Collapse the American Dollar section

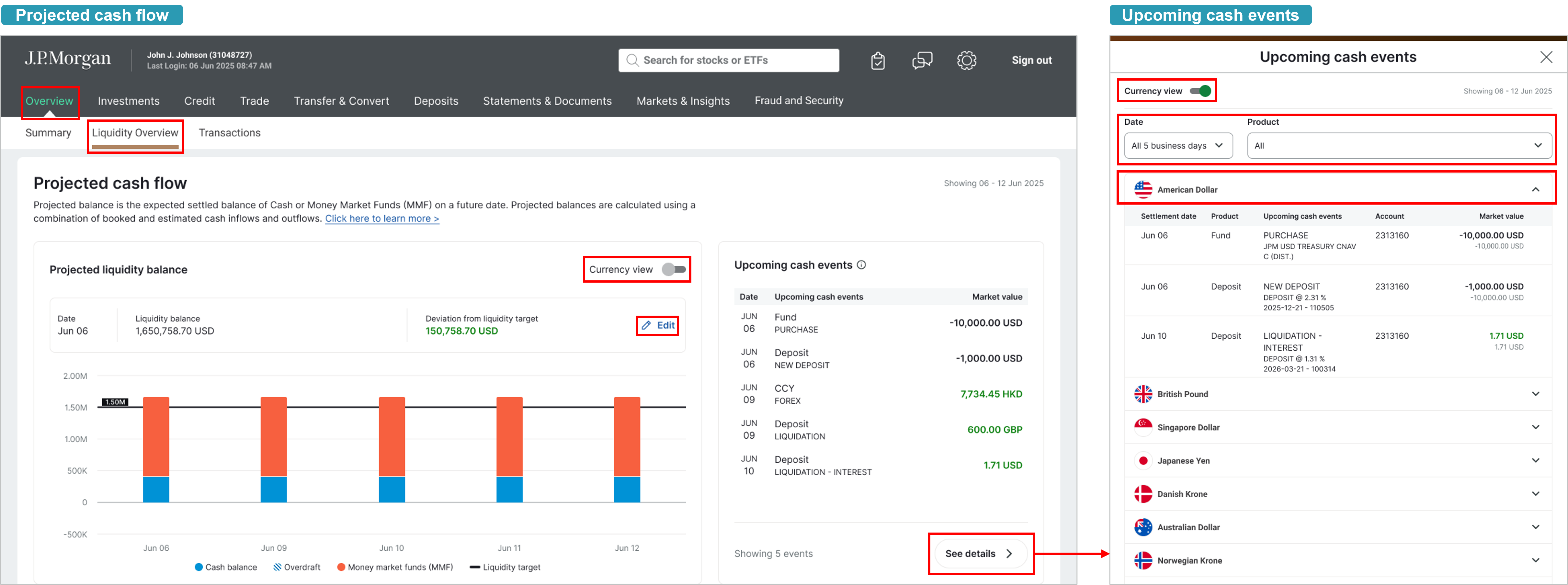click(x=1535, y=189)
